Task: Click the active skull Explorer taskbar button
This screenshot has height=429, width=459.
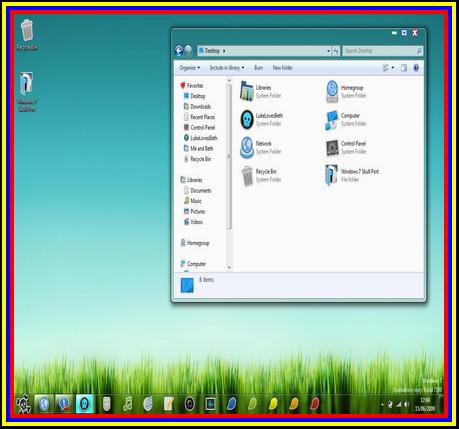Action: [85, 404]
